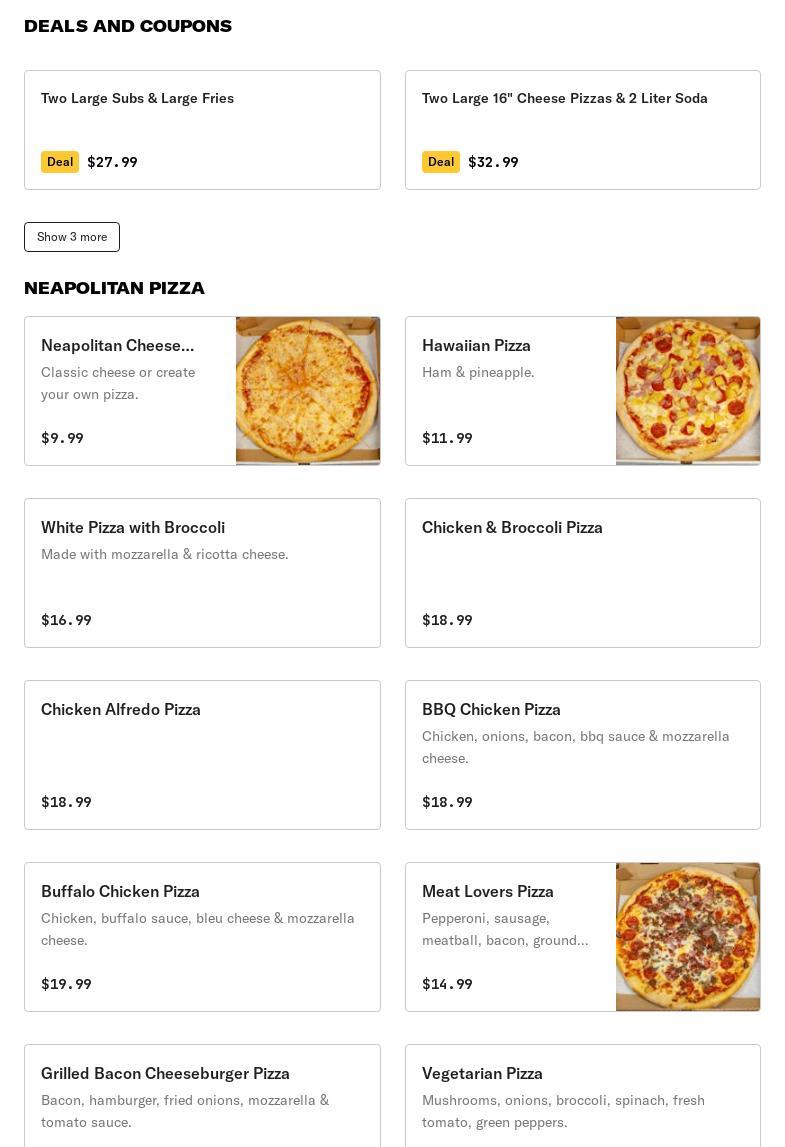Click the Meat Lovers Pizza image
Screen dimensions: 785x1147
point(688,937)
